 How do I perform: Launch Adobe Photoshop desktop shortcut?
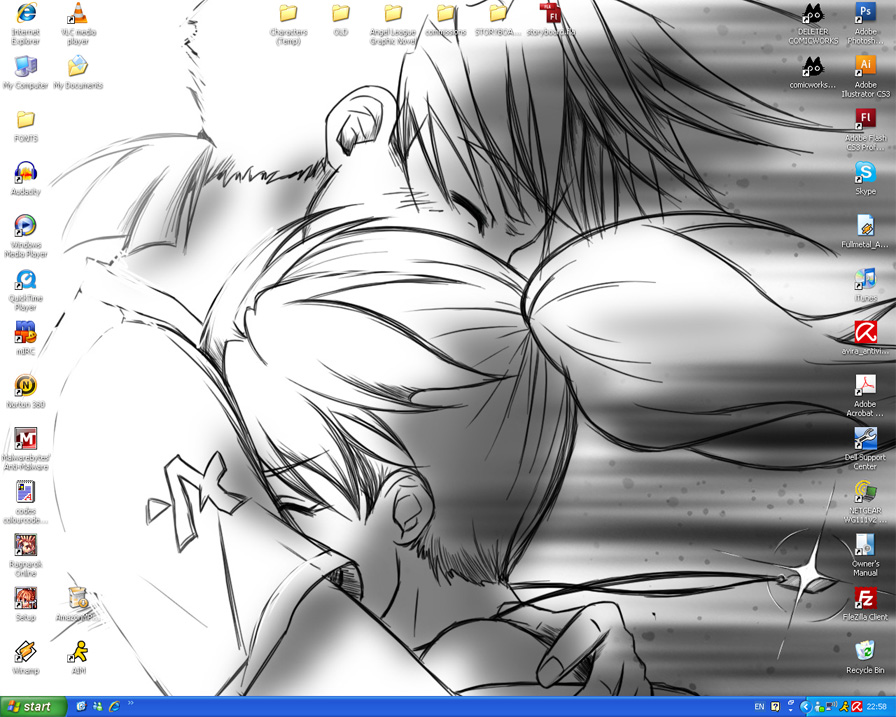click(866, 24)
